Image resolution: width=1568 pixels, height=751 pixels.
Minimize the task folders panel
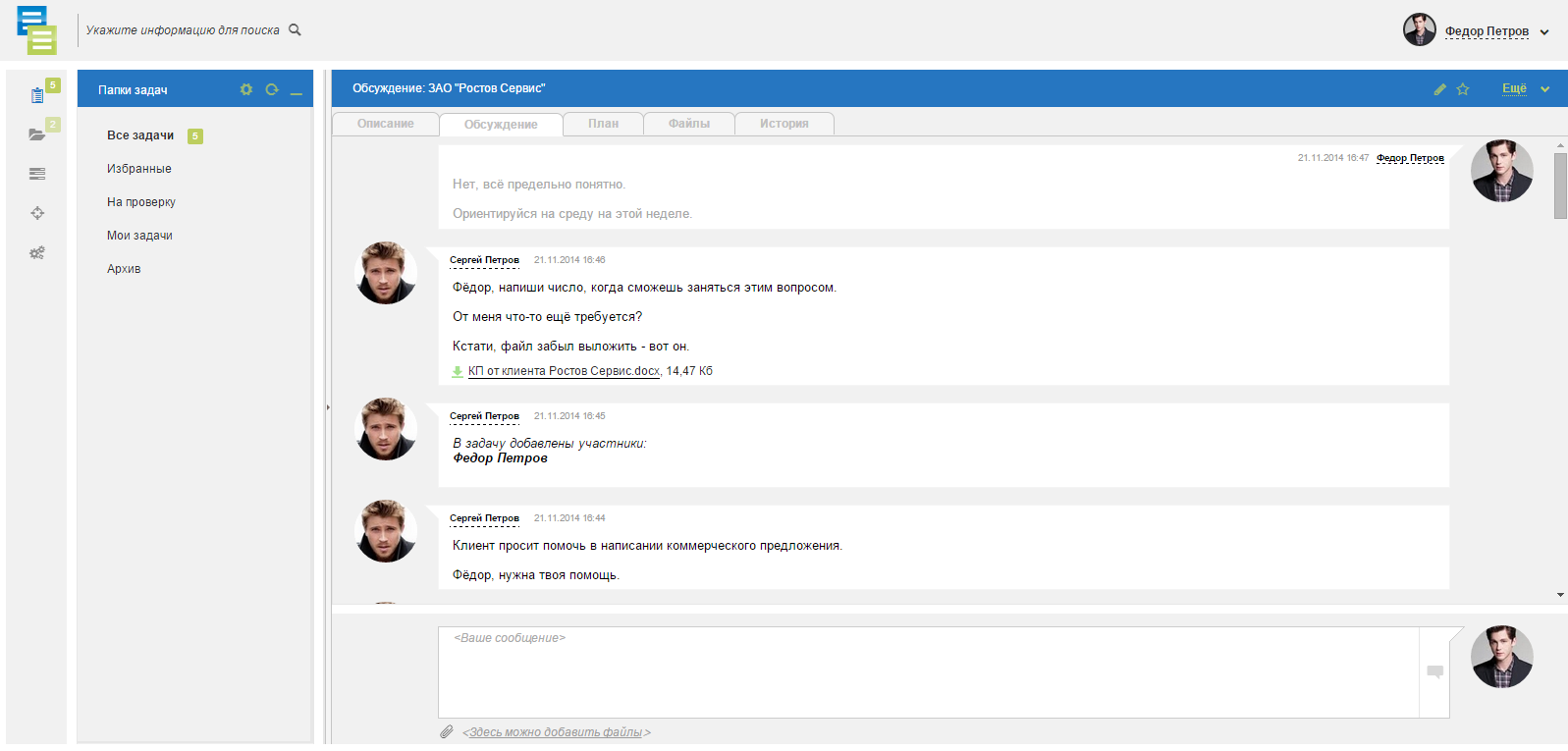pos(297,90)
